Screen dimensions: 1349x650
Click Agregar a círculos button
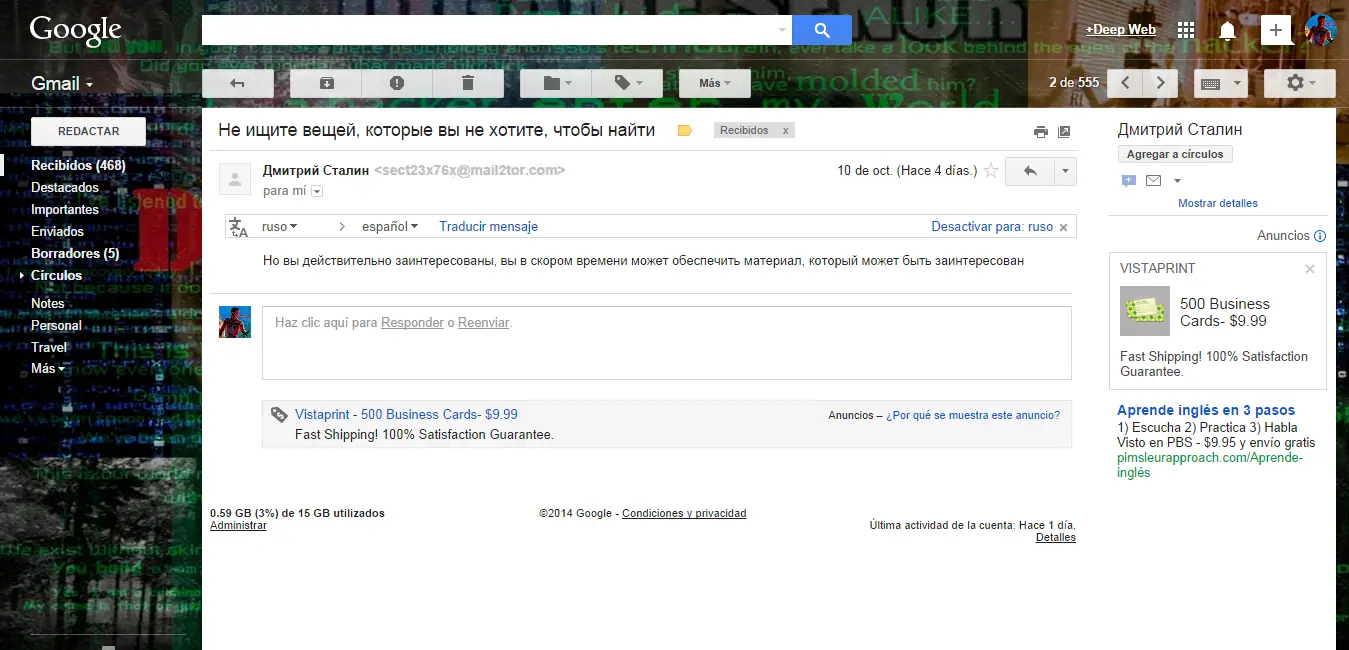[x=1175, y=155]
